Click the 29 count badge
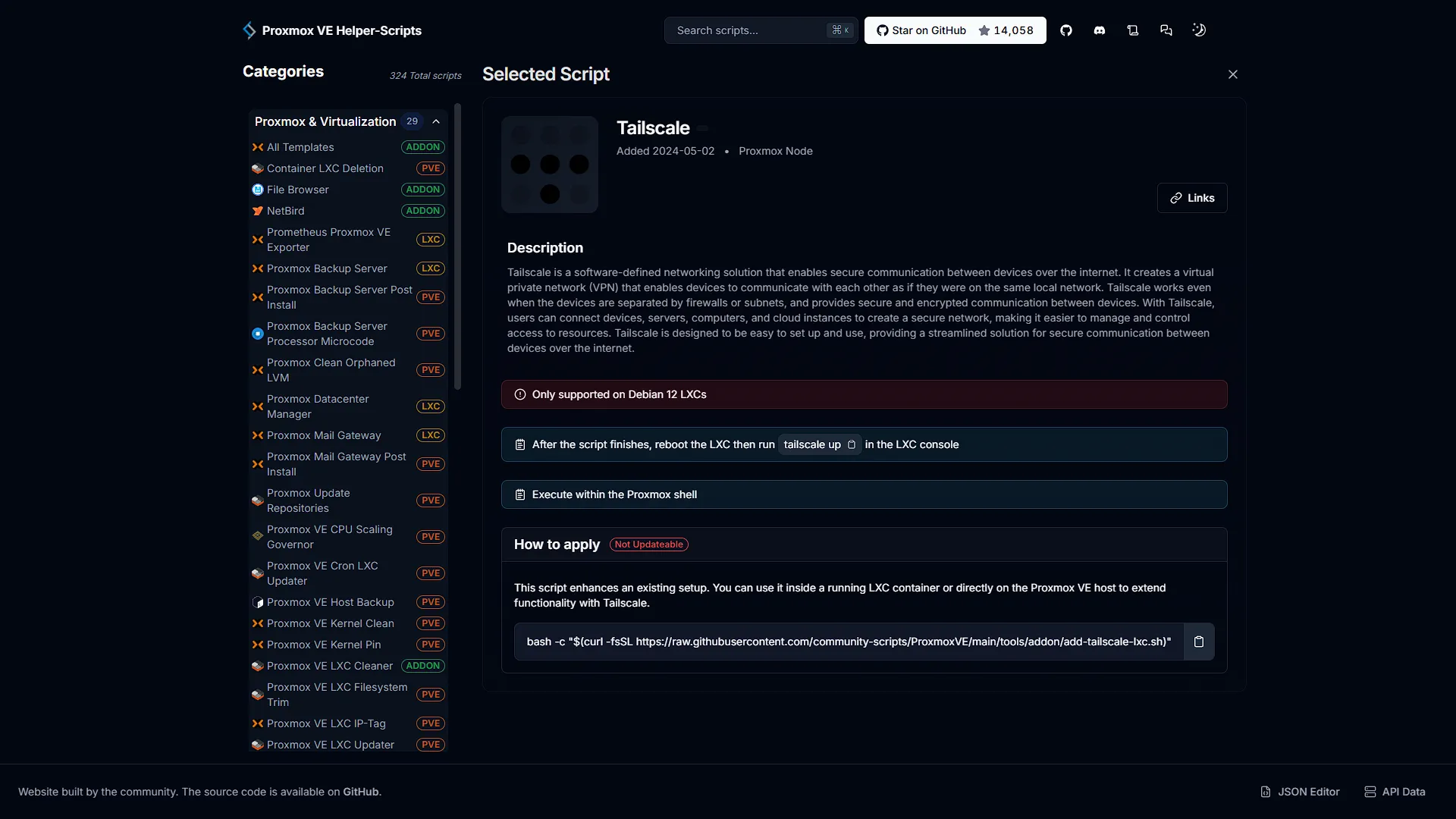 (412, 121)
